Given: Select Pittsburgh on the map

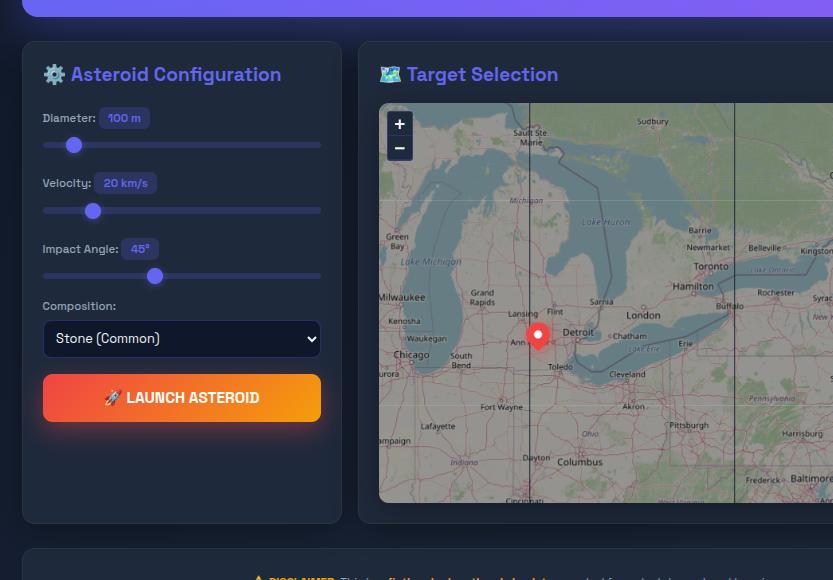Looking at the screenshot, I should click(688, 425).
